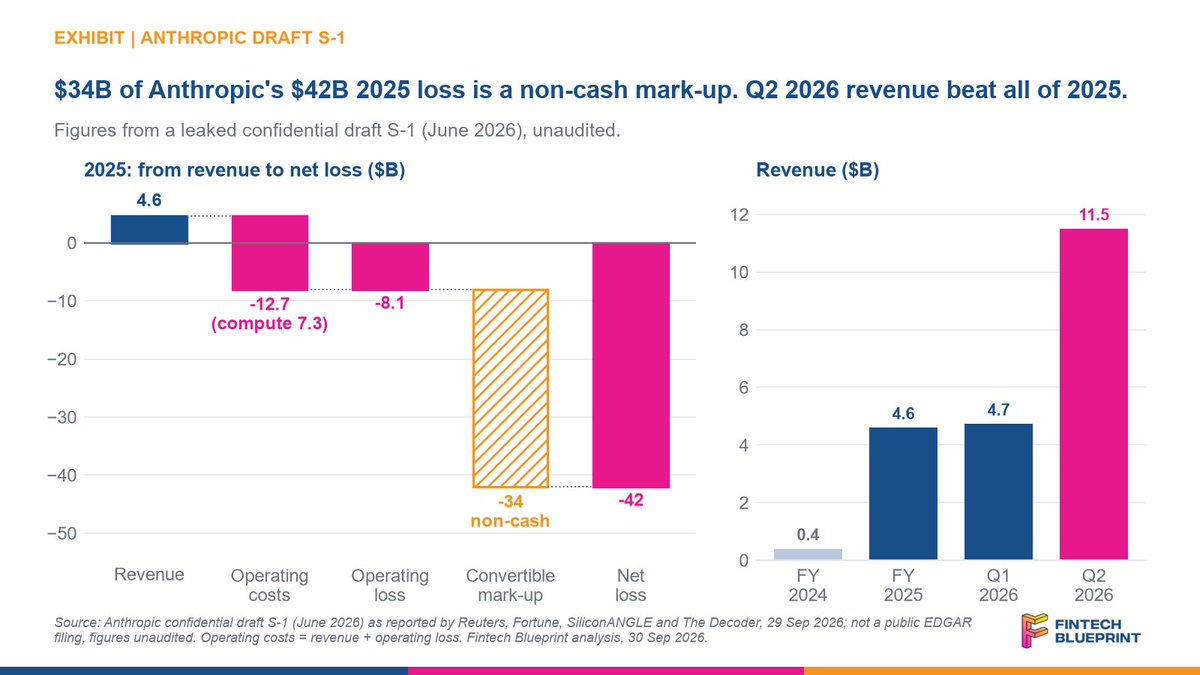Image resolution: width=1200 pixels, height=675 pixels.
Task: Click the 'non-cash' orange annotation
Action: click(510, 521)
